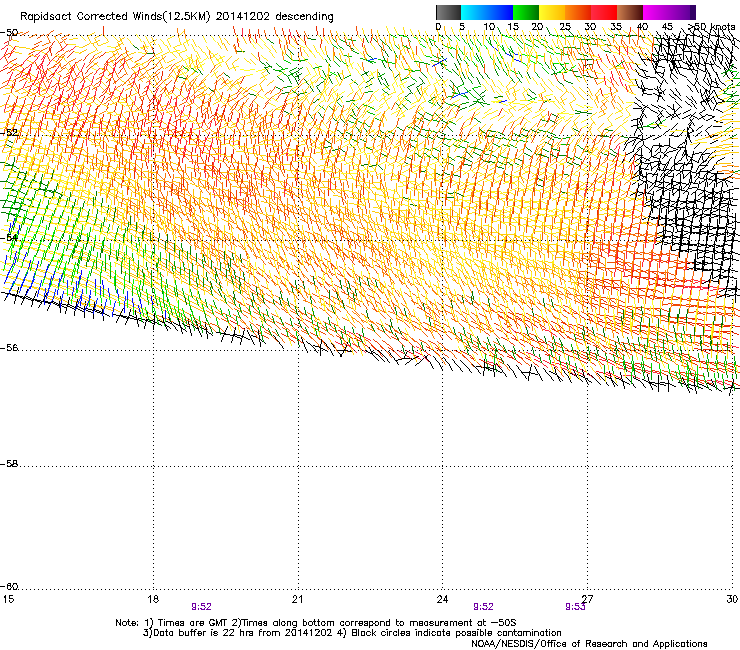Click the longitude axis label '24'
This screenshot has height=650, width=740.
click(x=442, y=599)
